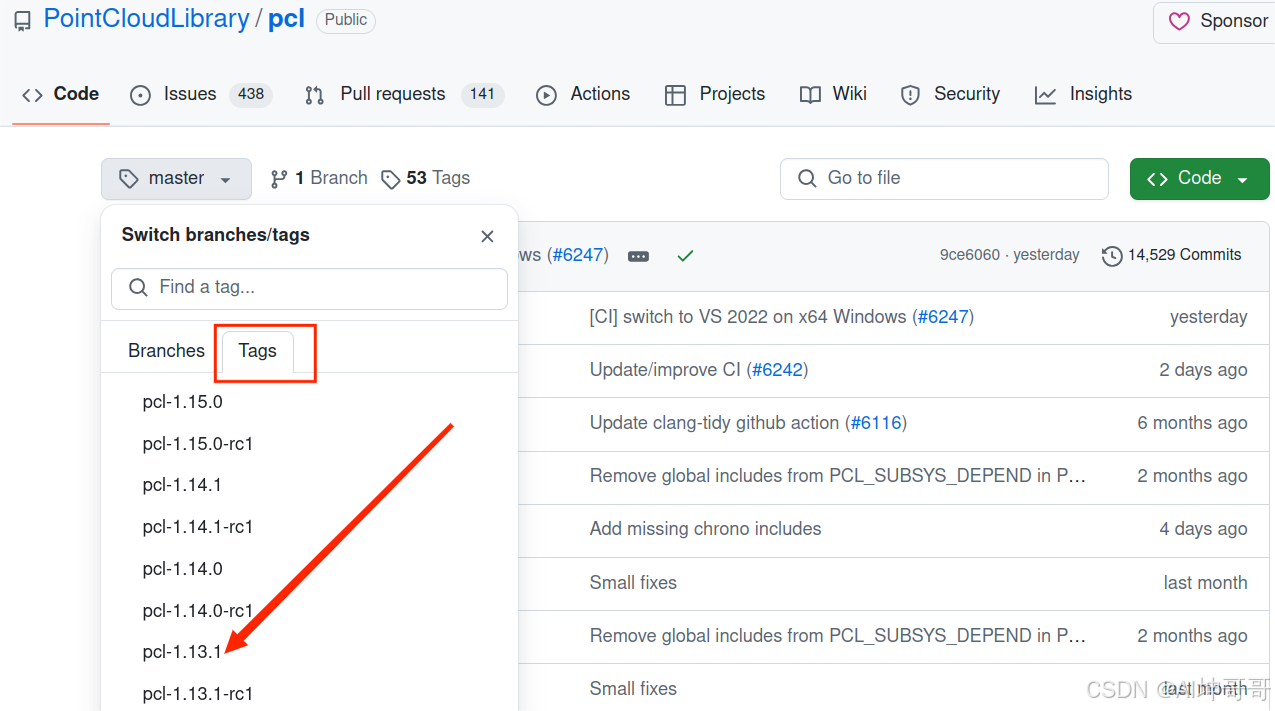Click the Issues count badge 438
Viewport: 1275px width, 711px height.
coord(251,94)
